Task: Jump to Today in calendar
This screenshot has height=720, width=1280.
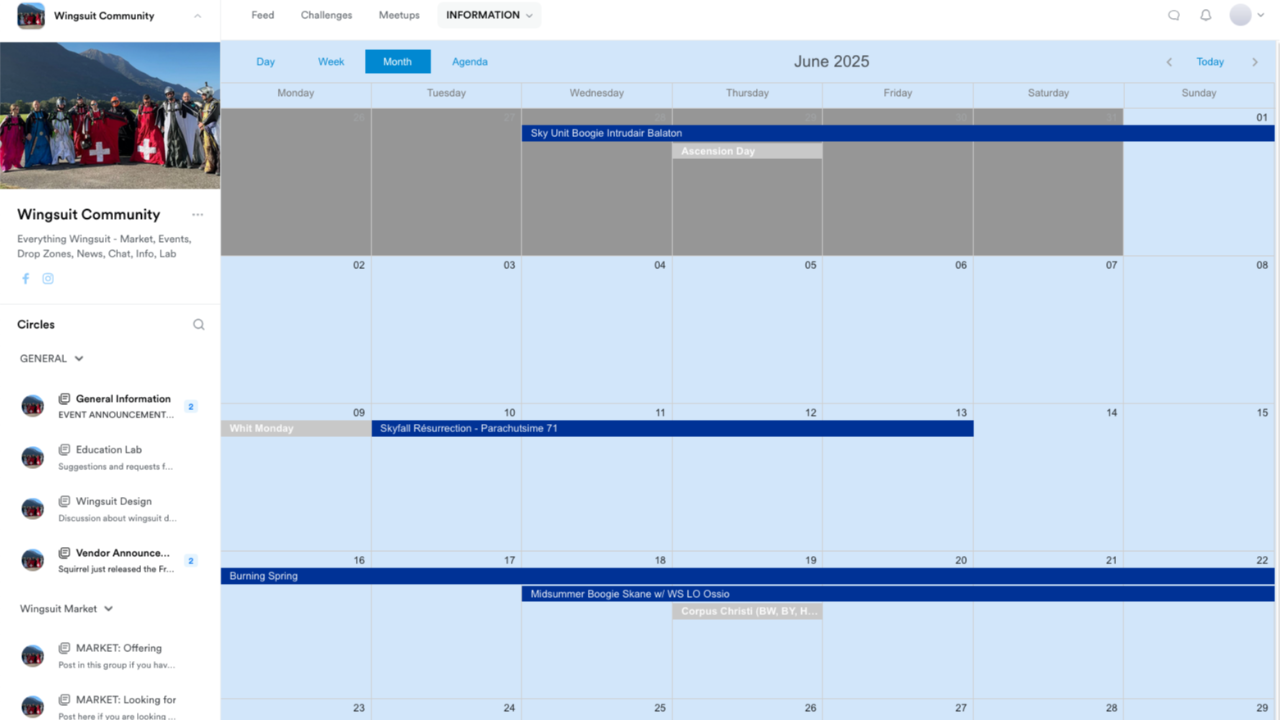Action: pyautogui.click(x=1210, y=62)
